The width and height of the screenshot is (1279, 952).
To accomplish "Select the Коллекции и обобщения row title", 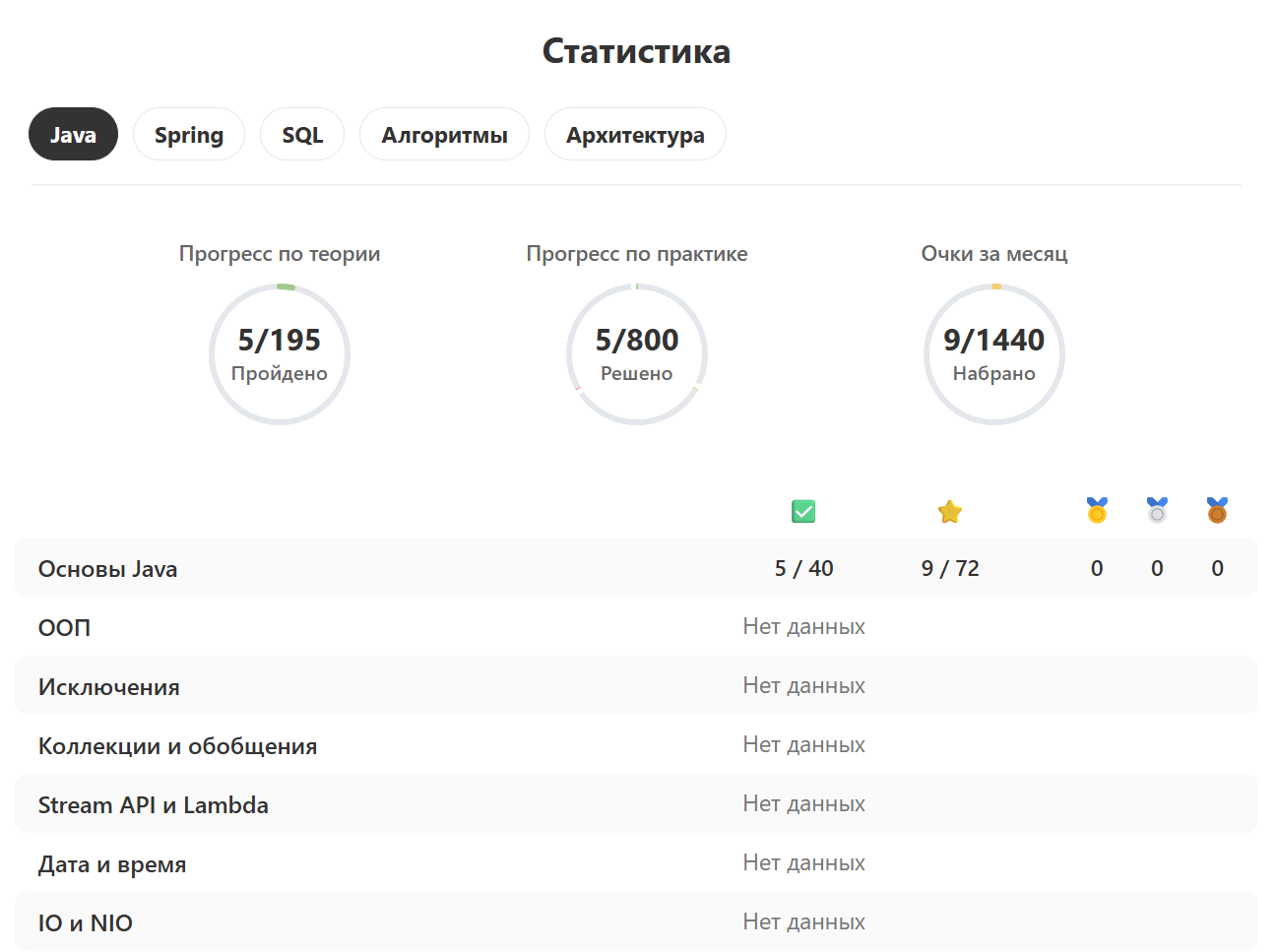I will 178,746.
